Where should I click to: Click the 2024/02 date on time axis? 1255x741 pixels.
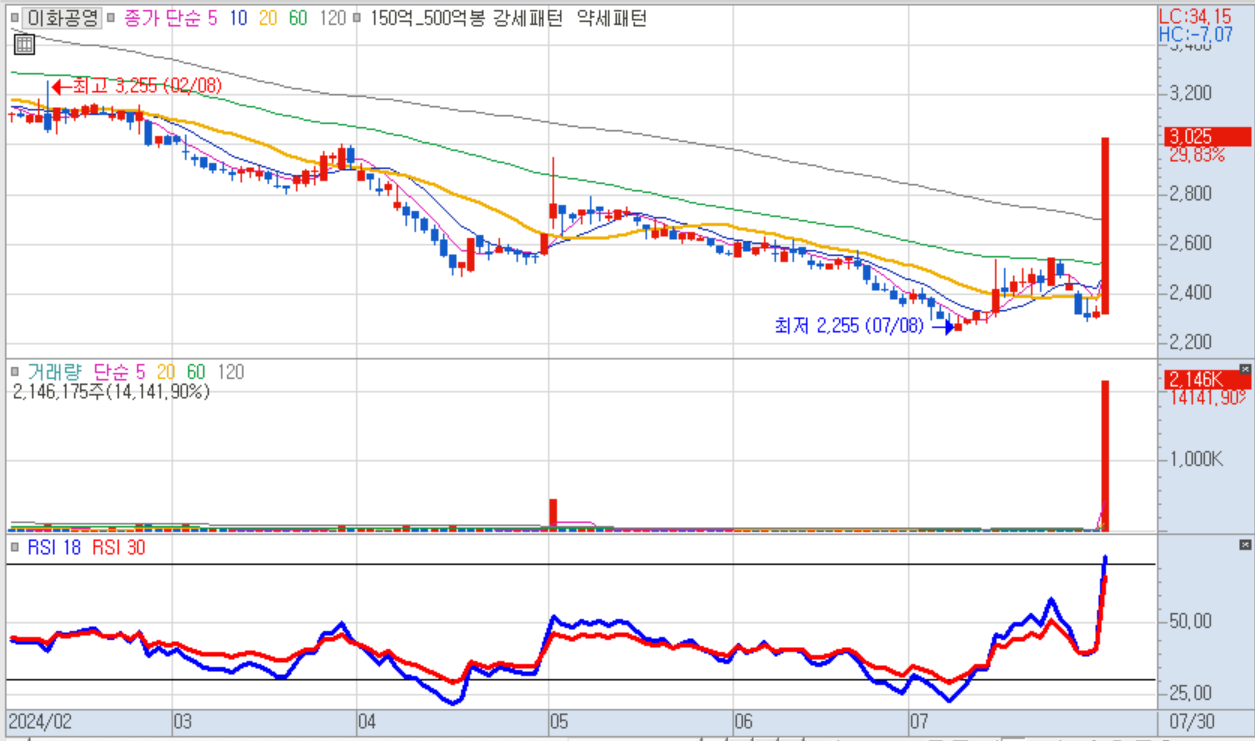point(42,720)
